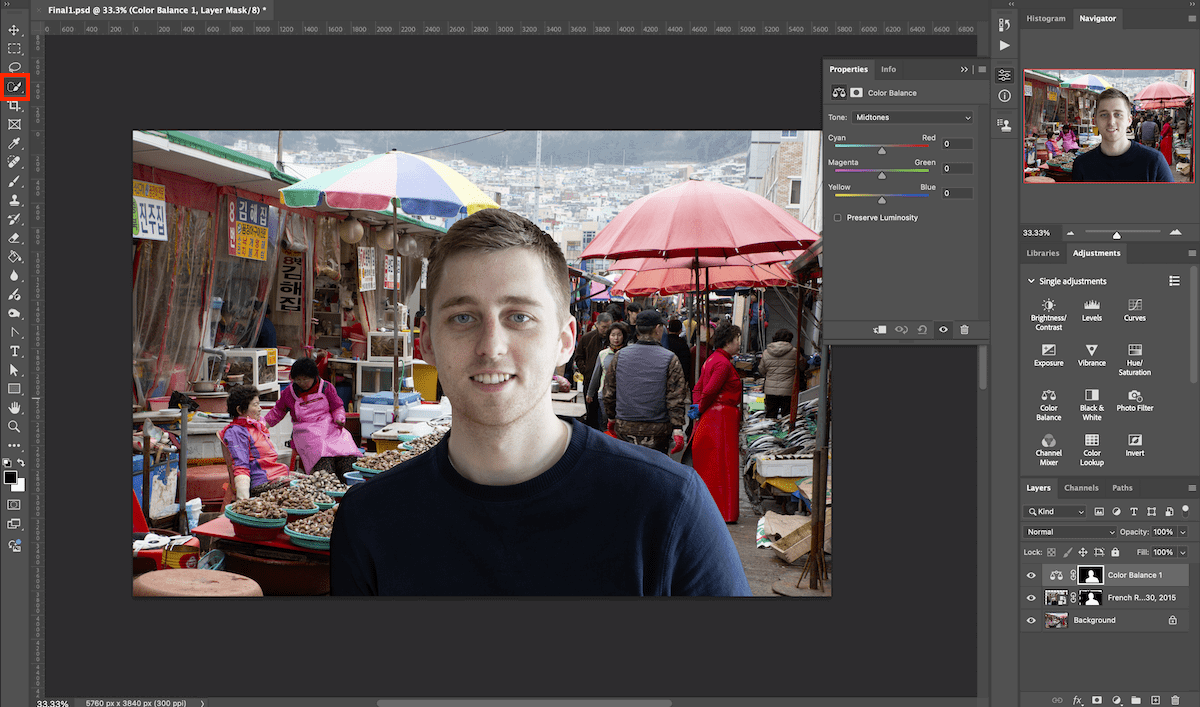Select the Zoom tool

[x=14, y=427]
